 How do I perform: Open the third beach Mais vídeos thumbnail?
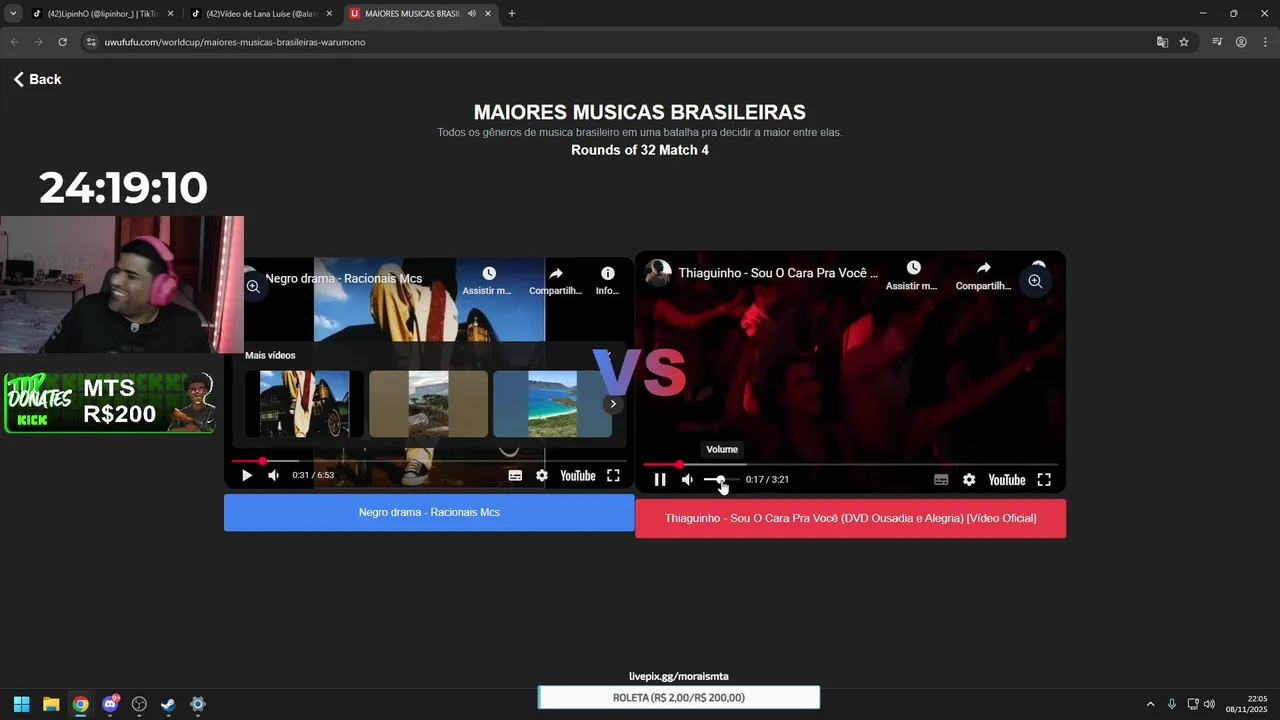[552, 404]
